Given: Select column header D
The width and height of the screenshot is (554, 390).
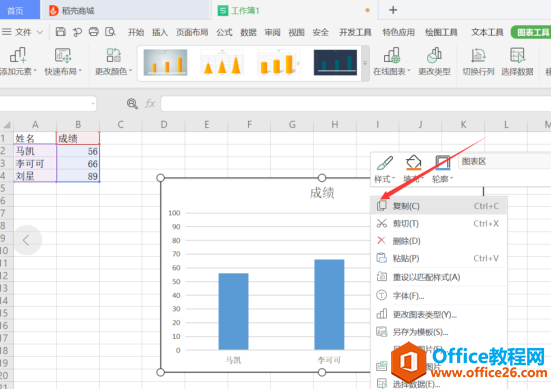Looking at the screenshot, I should tap(164, 125).
